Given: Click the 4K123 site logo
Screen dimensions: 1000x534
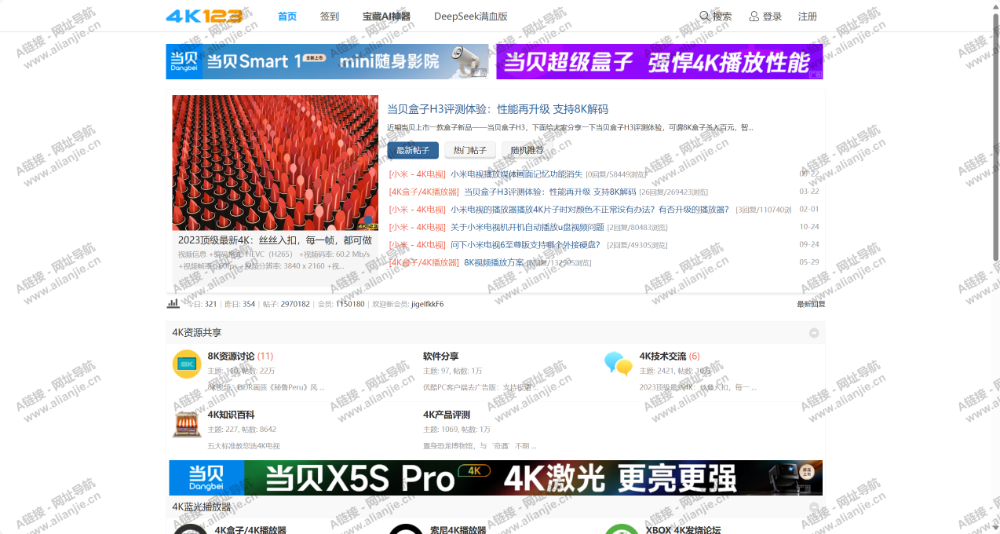Looking at the screenshot, I should pos(204,16).
